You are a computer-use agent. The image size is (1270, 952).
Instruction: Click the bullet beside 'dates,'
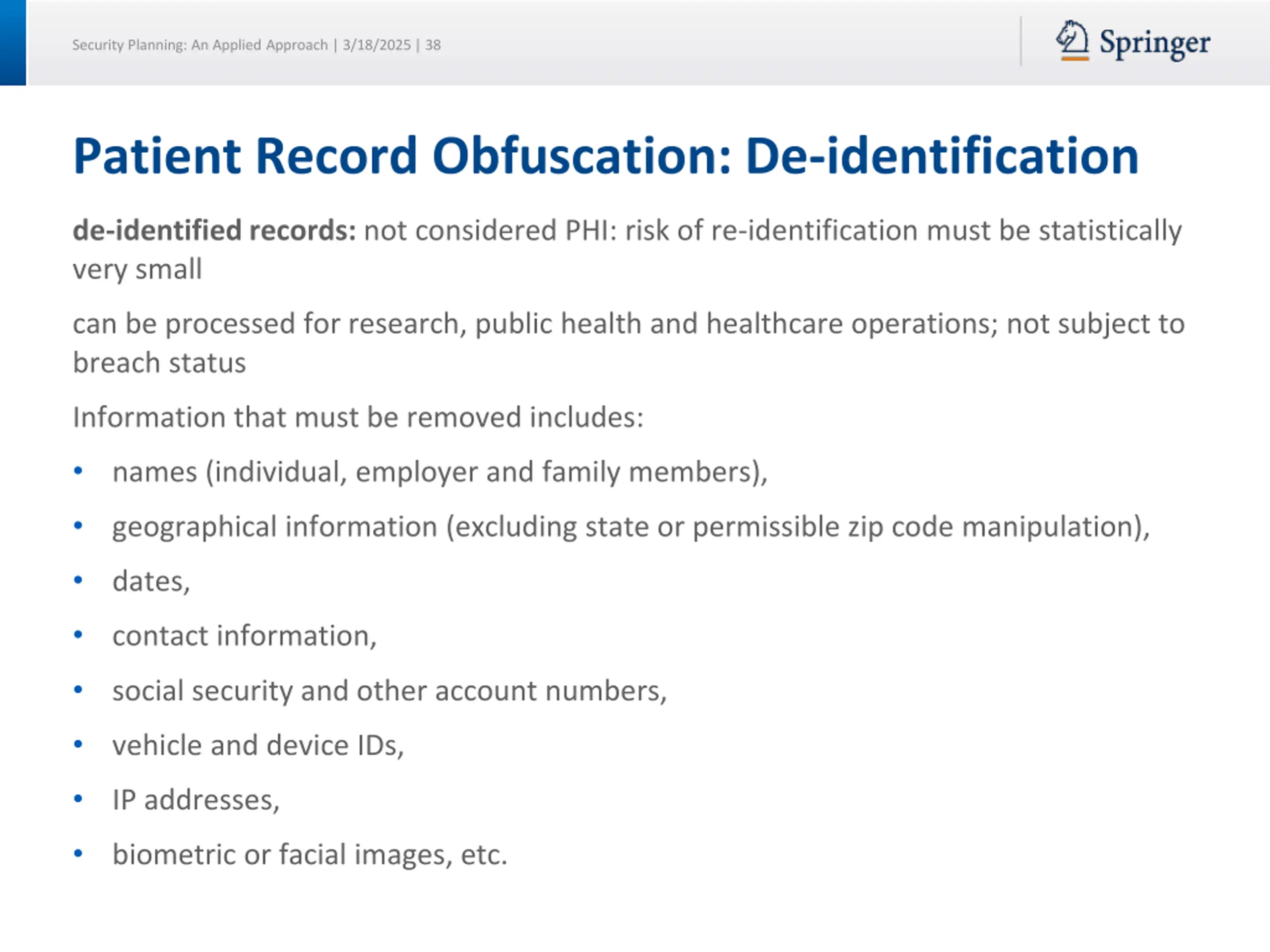(x=78, y=580)
